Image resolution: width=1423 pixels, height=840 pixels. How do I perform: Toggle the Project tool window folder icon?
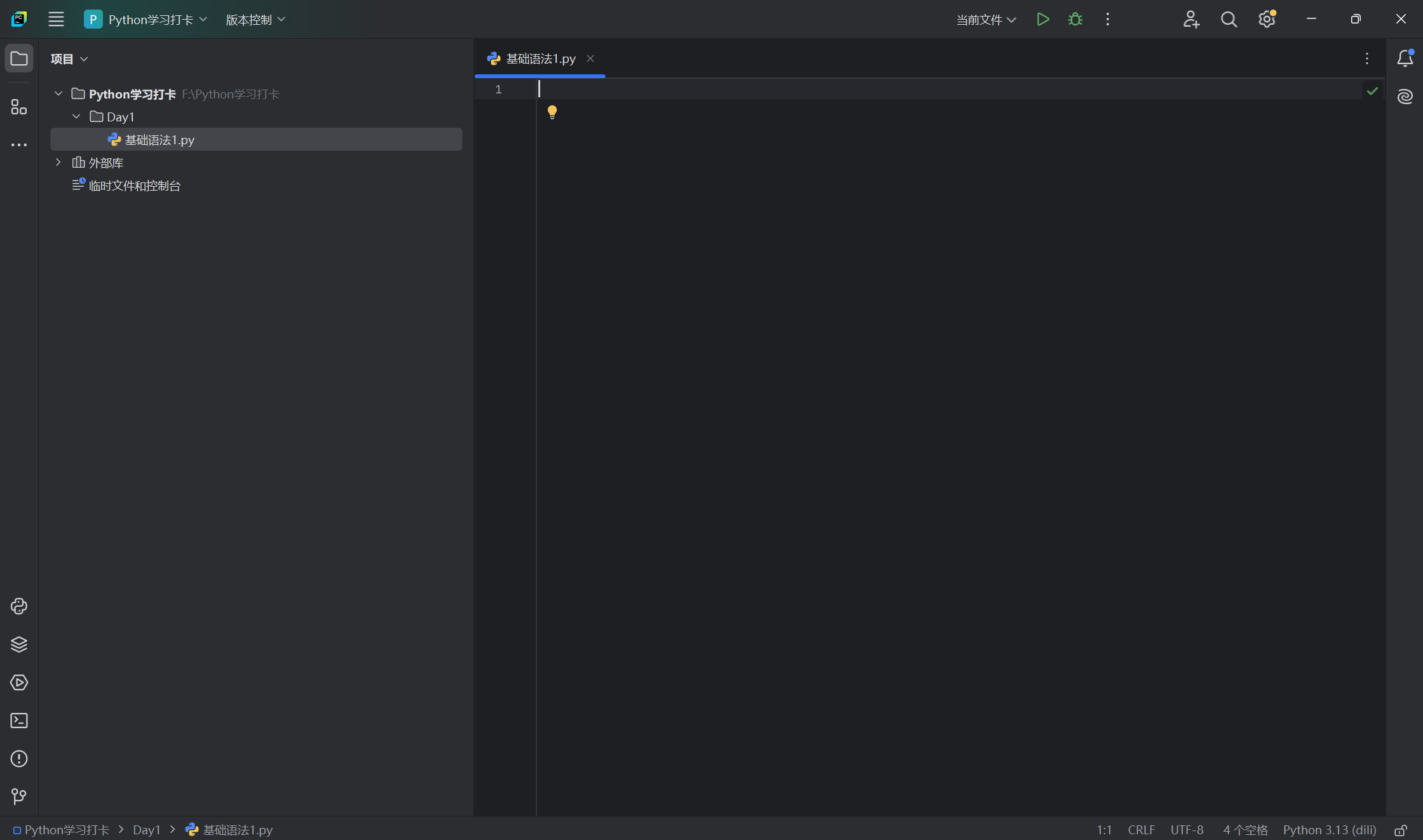[19, 58]
